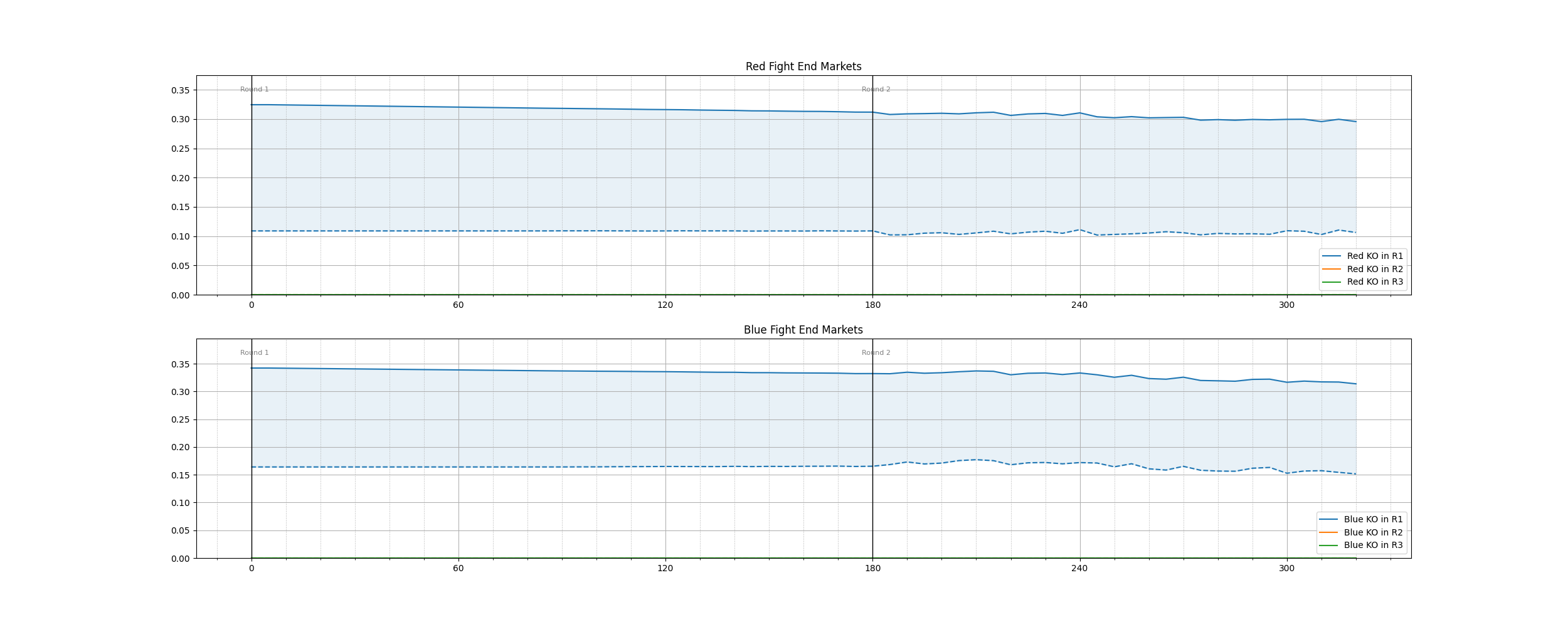Click the 300 x-axis tick label under the Blue chart
This screenshot has height=627, width=1568.
point(1286,569)
